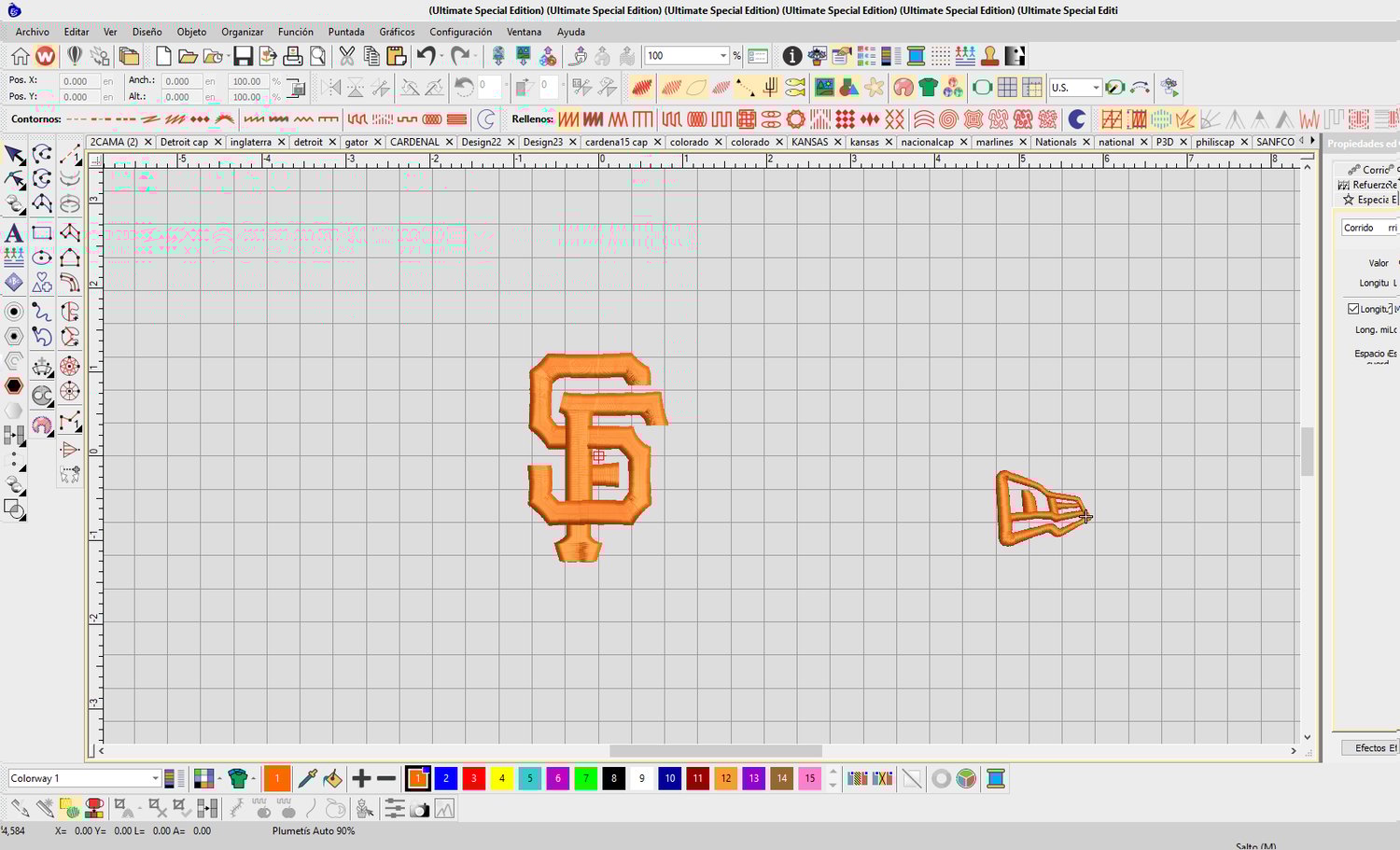1400x850 pixels.
Task: Switch to the marlines design tab
Action: 994,142
